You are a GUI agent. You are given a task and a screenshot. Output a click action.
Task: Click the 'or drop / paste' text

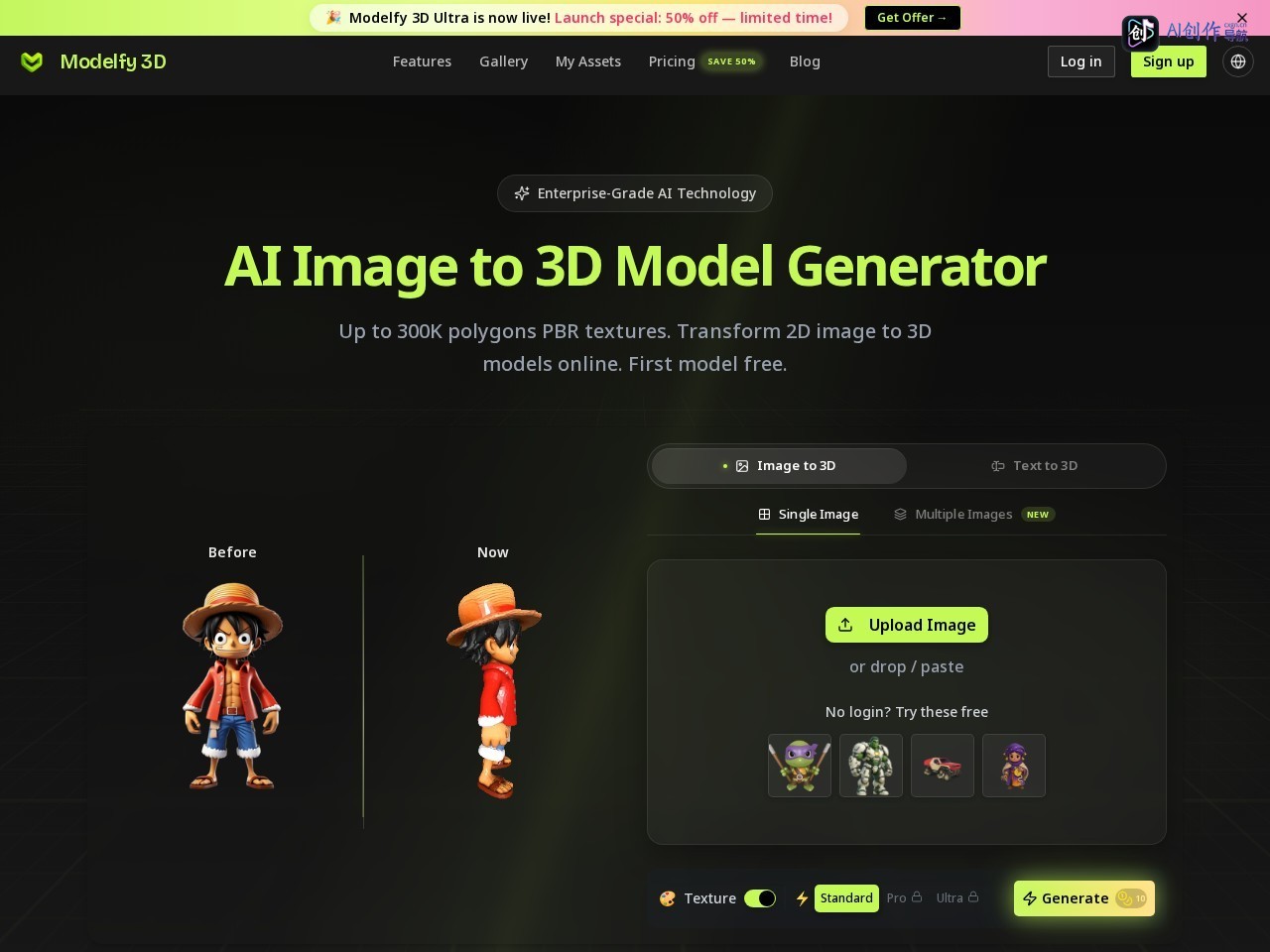[x=907, y=667]
